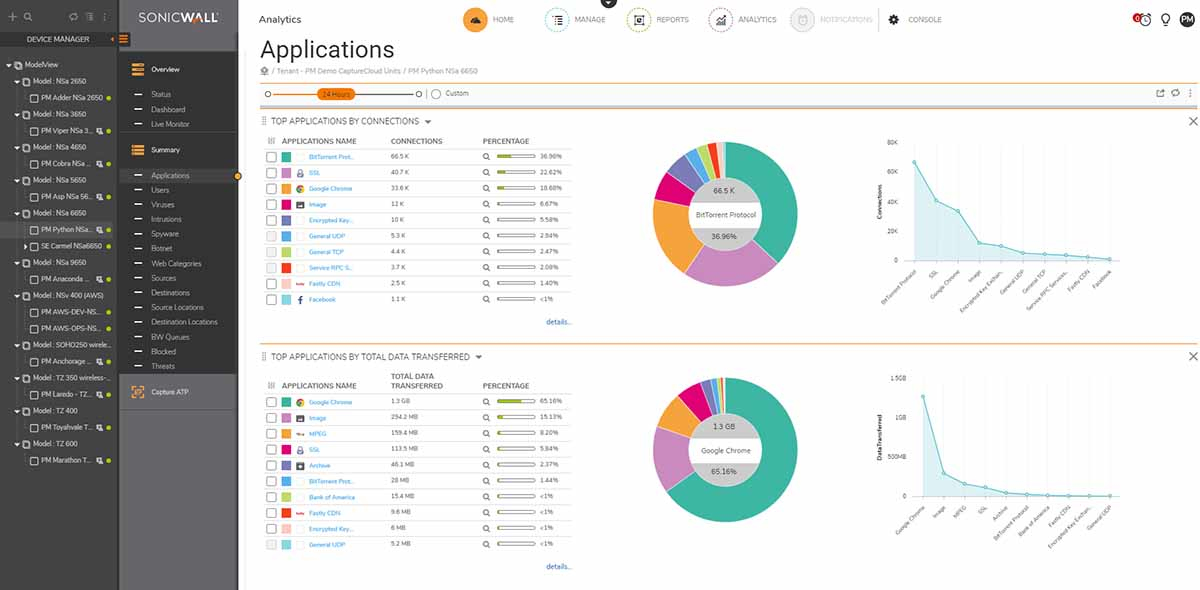Viewport: 1200px width, 590px height.
Task: Open the PM user avatar
Action: click(x=1187, y=20)
